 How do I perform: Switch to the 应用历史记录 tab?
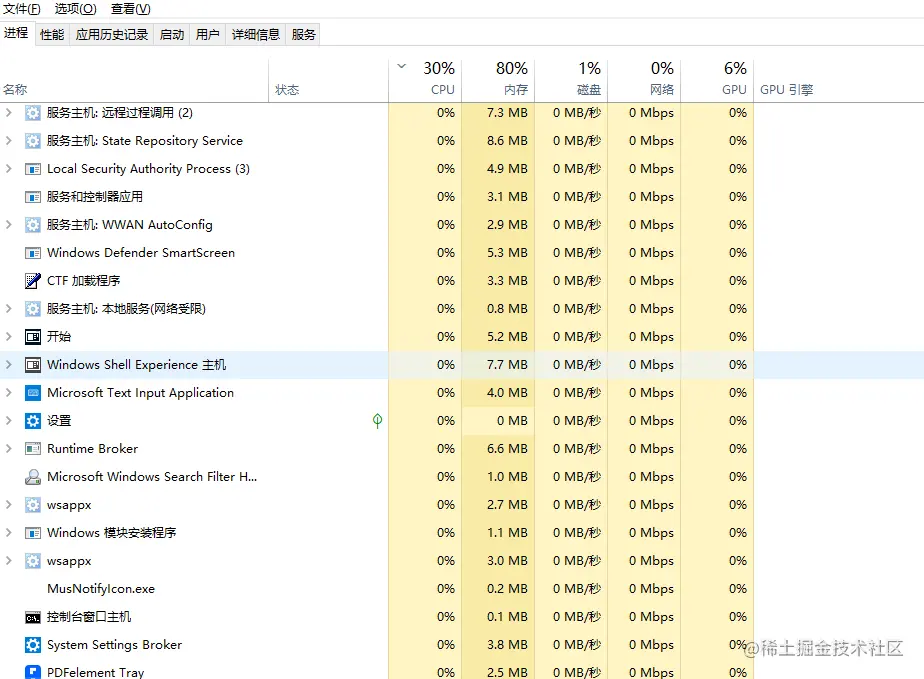(x=112, y=35)
